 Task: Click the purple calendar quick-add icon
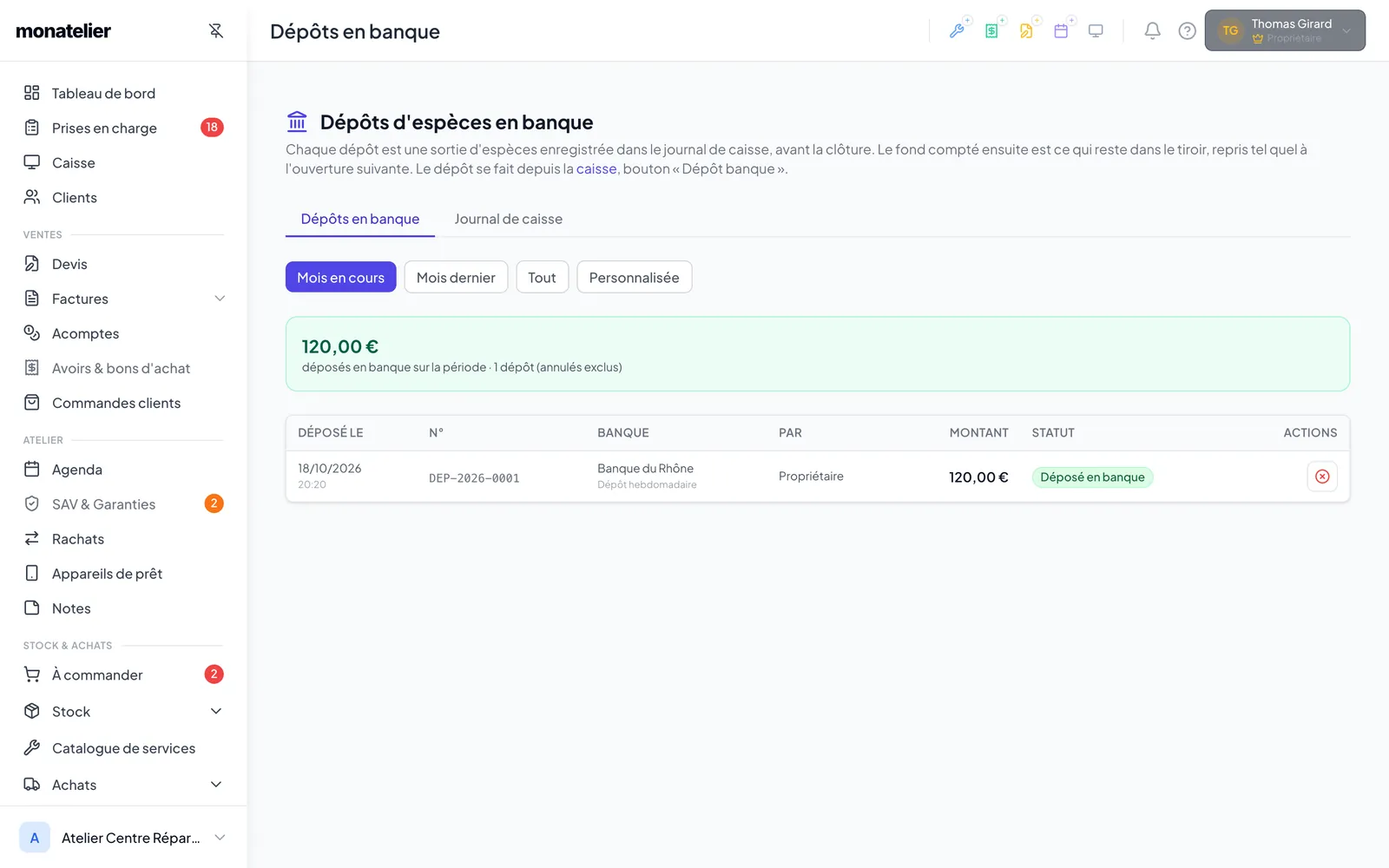point(1062,30)
